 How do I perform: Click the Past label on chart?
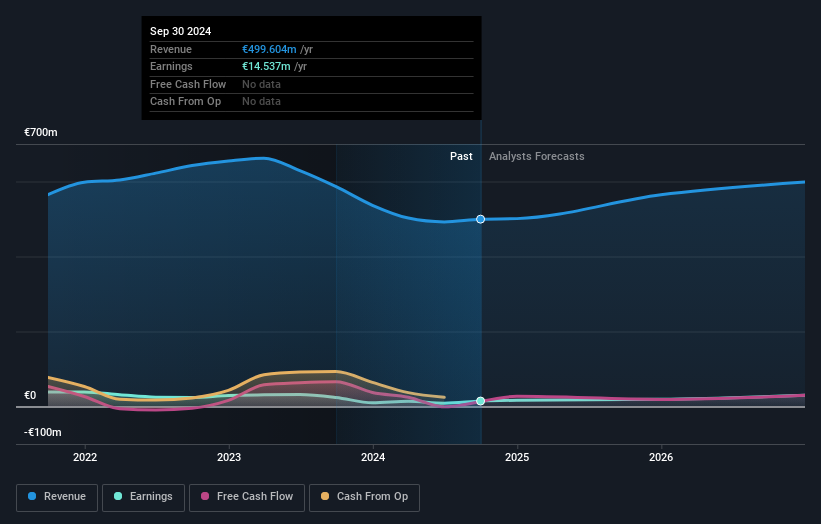click(461, 157)
